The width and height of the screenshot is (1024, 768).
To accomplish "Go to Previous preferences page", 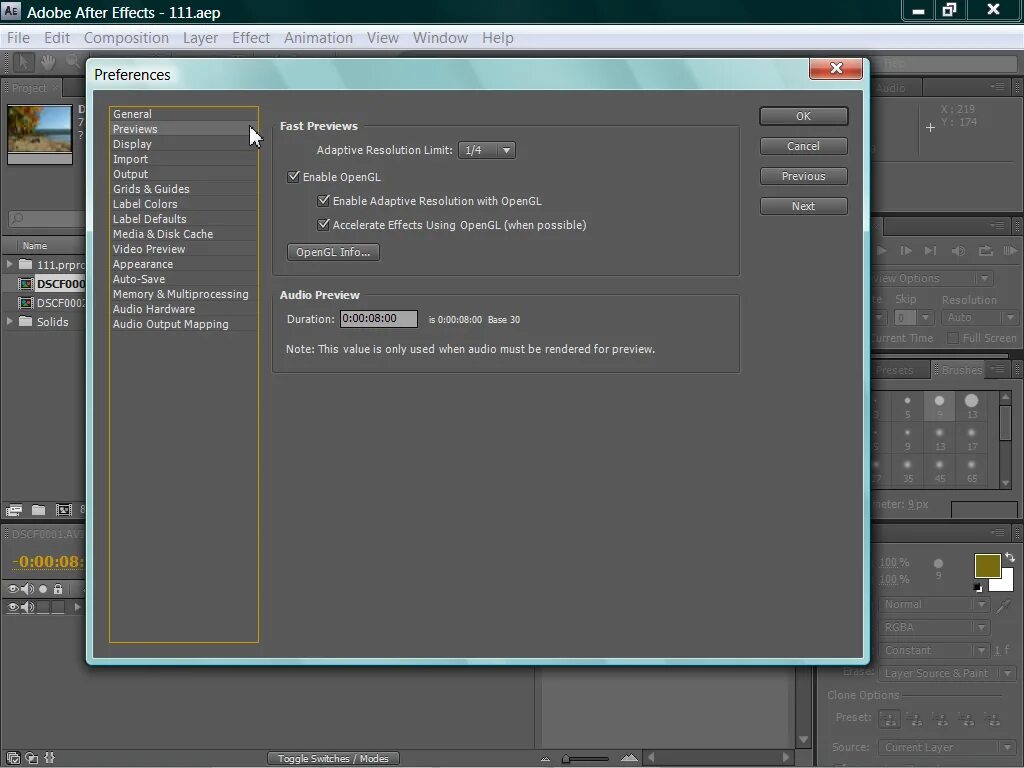I will [x=803, y=176].
